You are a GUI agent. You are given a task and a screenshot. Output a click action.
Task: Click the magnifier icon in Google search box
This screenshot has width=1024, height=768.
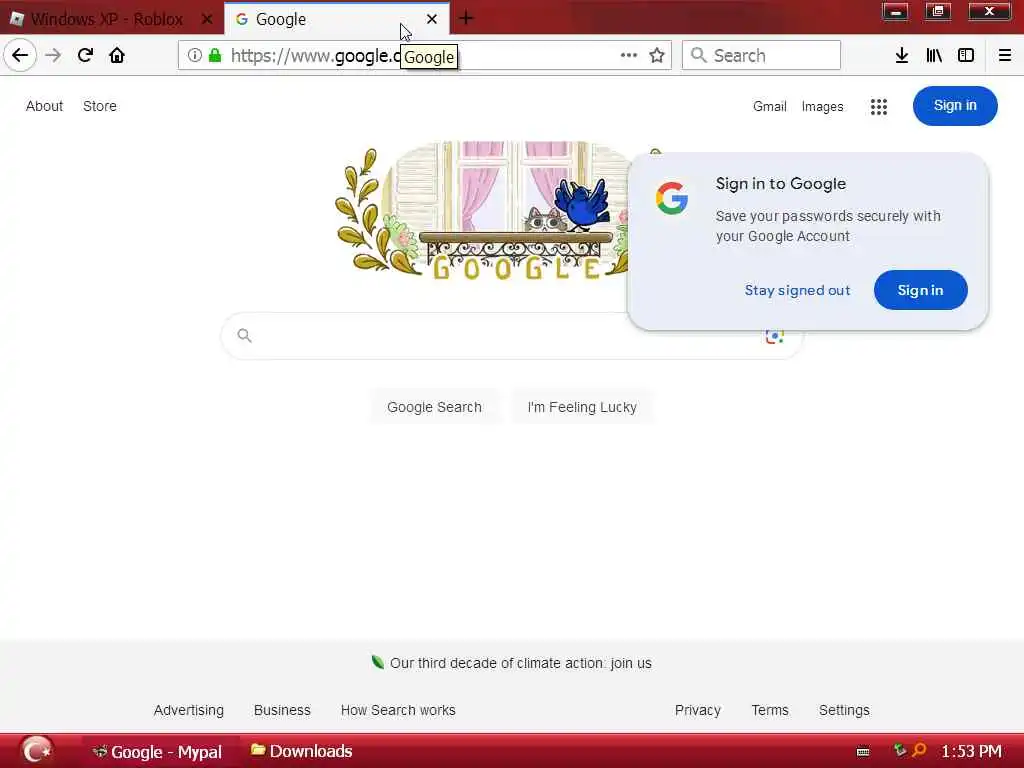244,336
